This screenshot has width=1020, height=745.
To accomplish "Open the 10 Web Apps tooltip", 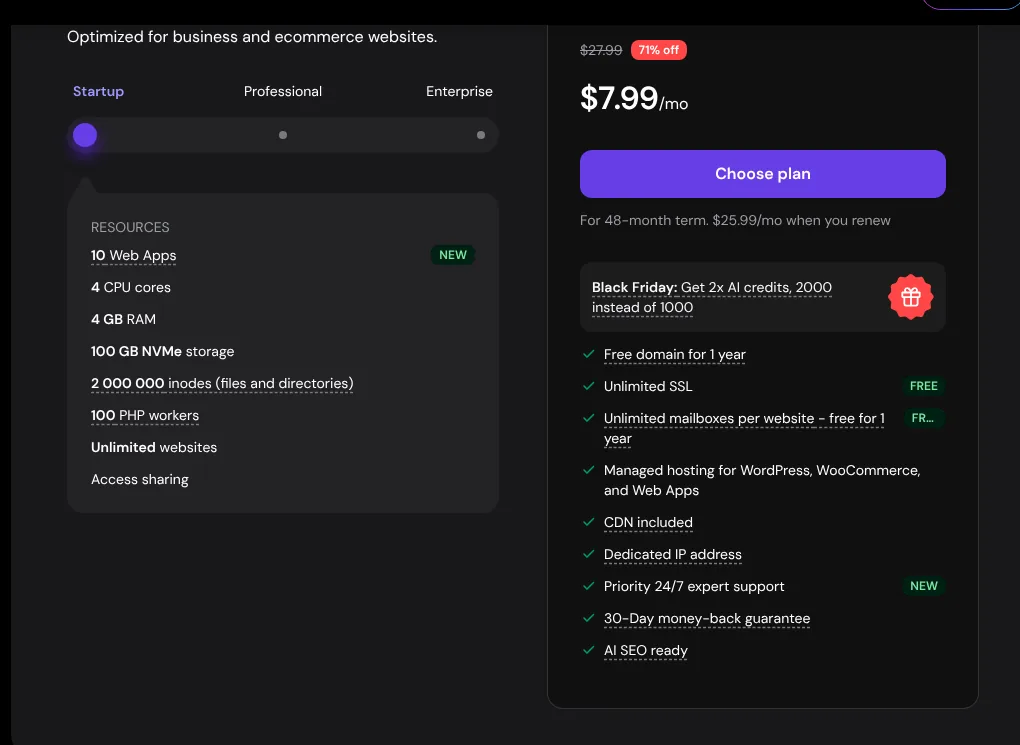I will [133, 256].
